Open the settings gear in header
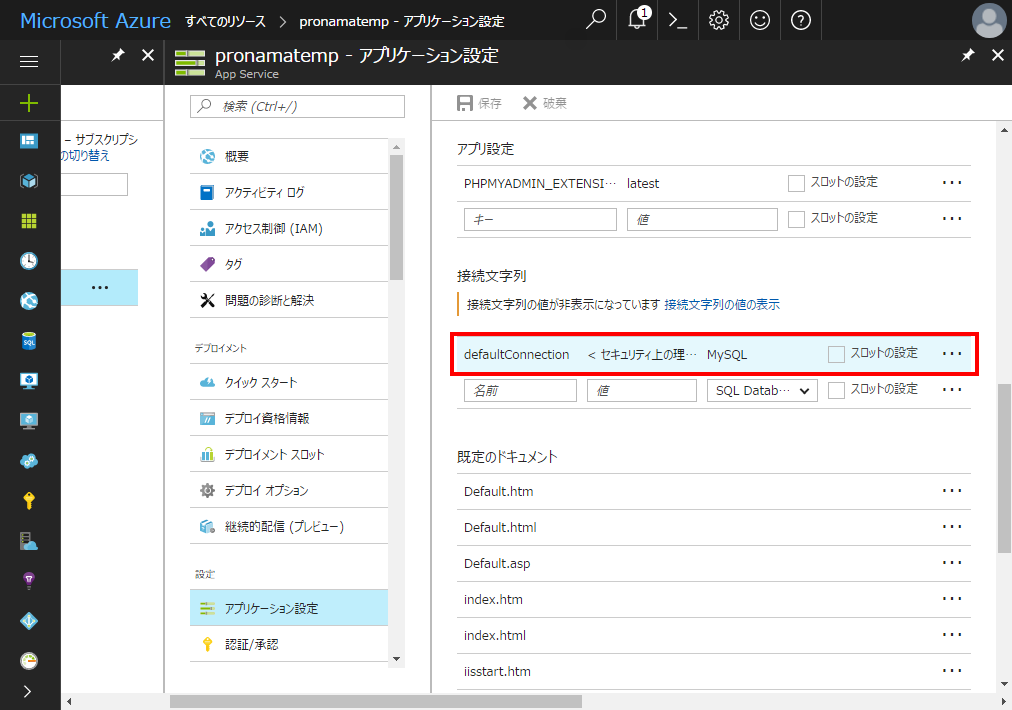Viewport: 1012px width, 710px height. coord(718,20)
